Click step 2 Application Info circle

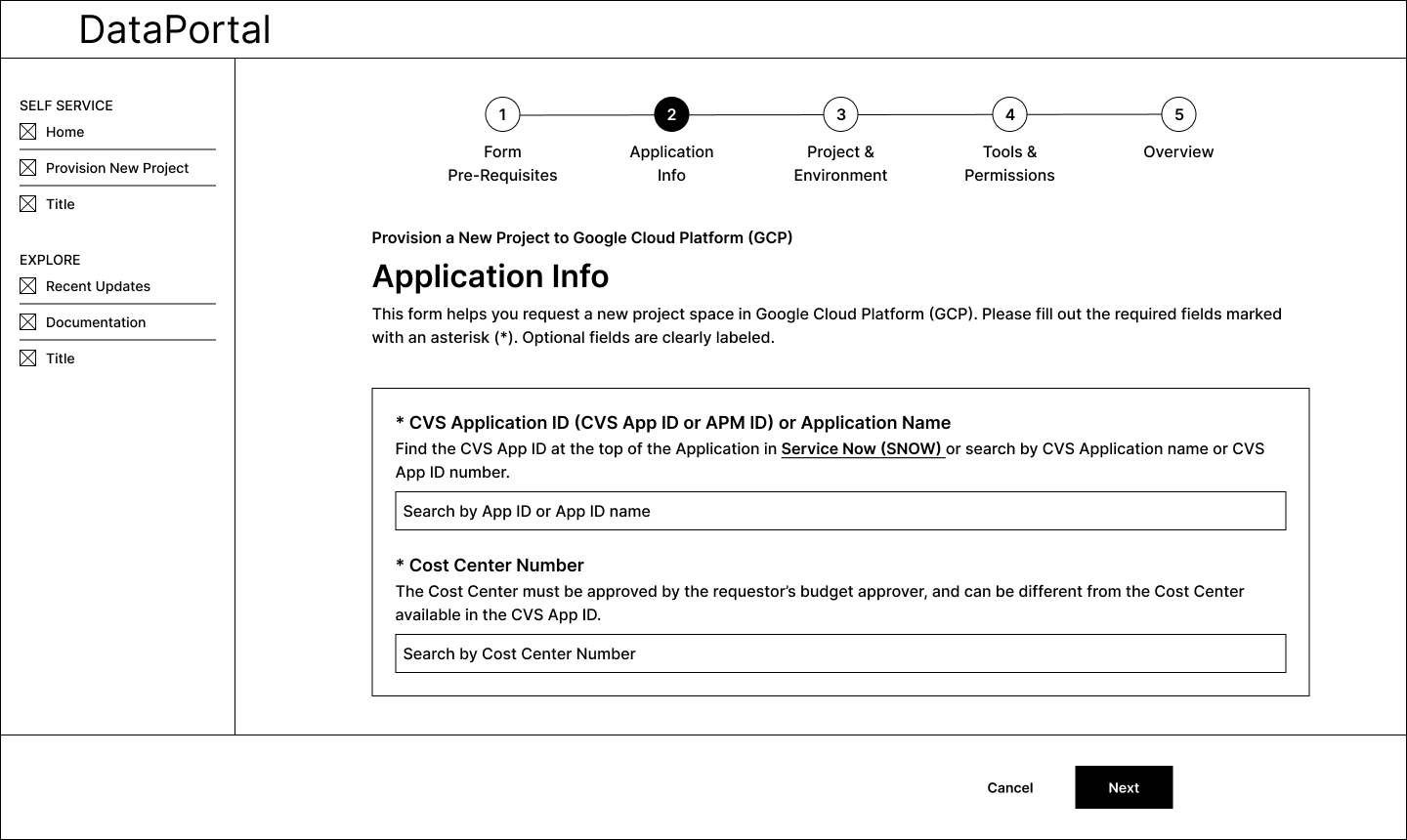(671, 113)
